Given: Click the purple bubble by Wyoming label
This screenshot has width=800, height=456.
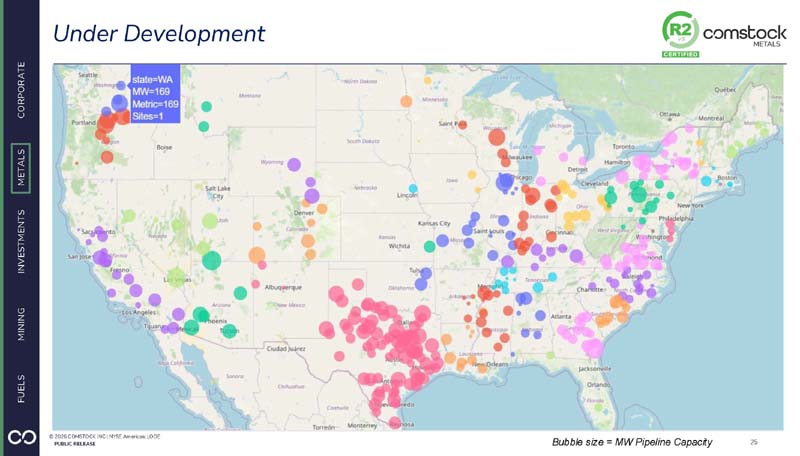Looking at the screenshot, I should [294, 164].
